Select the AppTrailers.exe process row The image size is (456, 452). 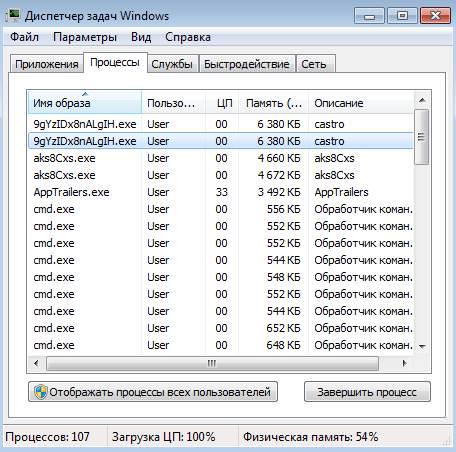click(221, 192)
